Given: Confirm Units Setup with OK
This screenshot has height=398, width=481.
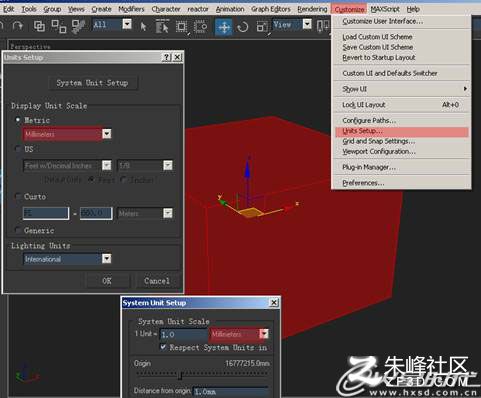Looking at the screenshot, I should (107, 281).
